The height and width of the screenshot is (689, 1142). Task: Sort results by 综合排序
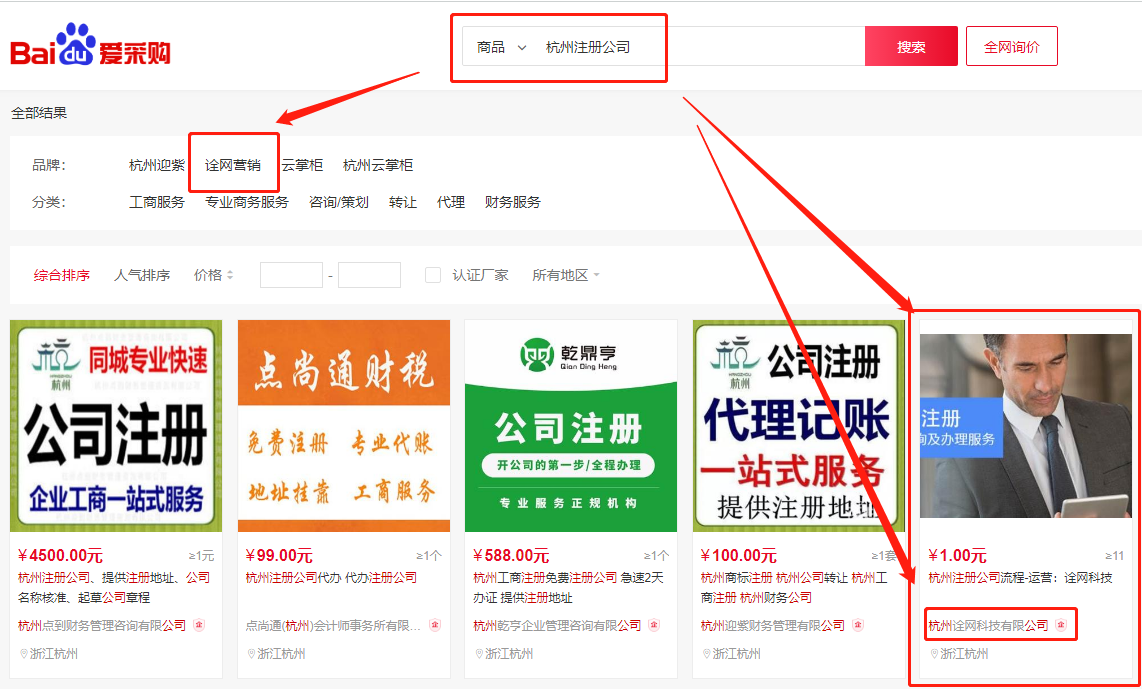tap(62, 275)
